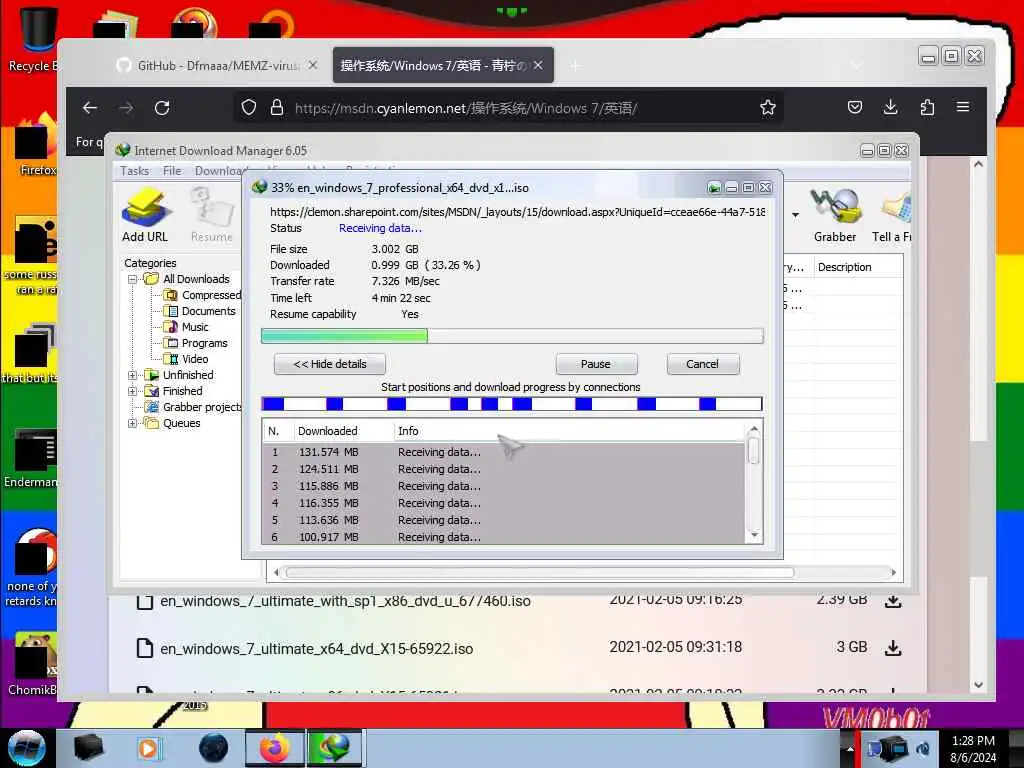Screen dimensions: 1024x768
Task: Expand the Unfinished category
Action: (133, 376)
